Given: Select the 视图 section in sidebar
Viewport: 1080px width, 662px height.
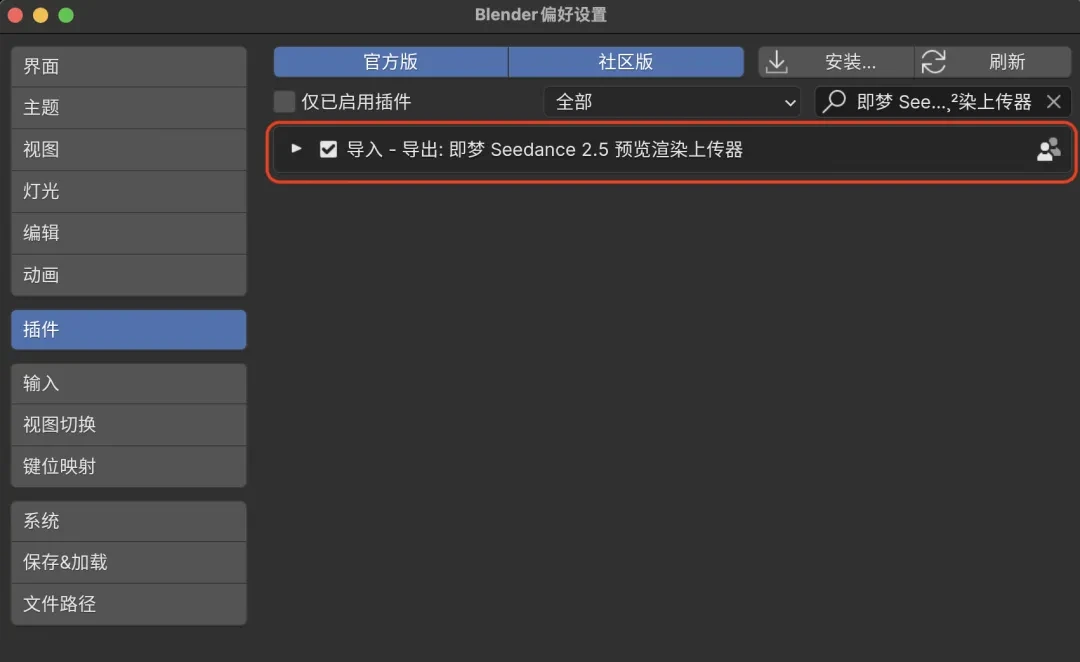Looking at the screenshot, I should [x=129, y=149].
